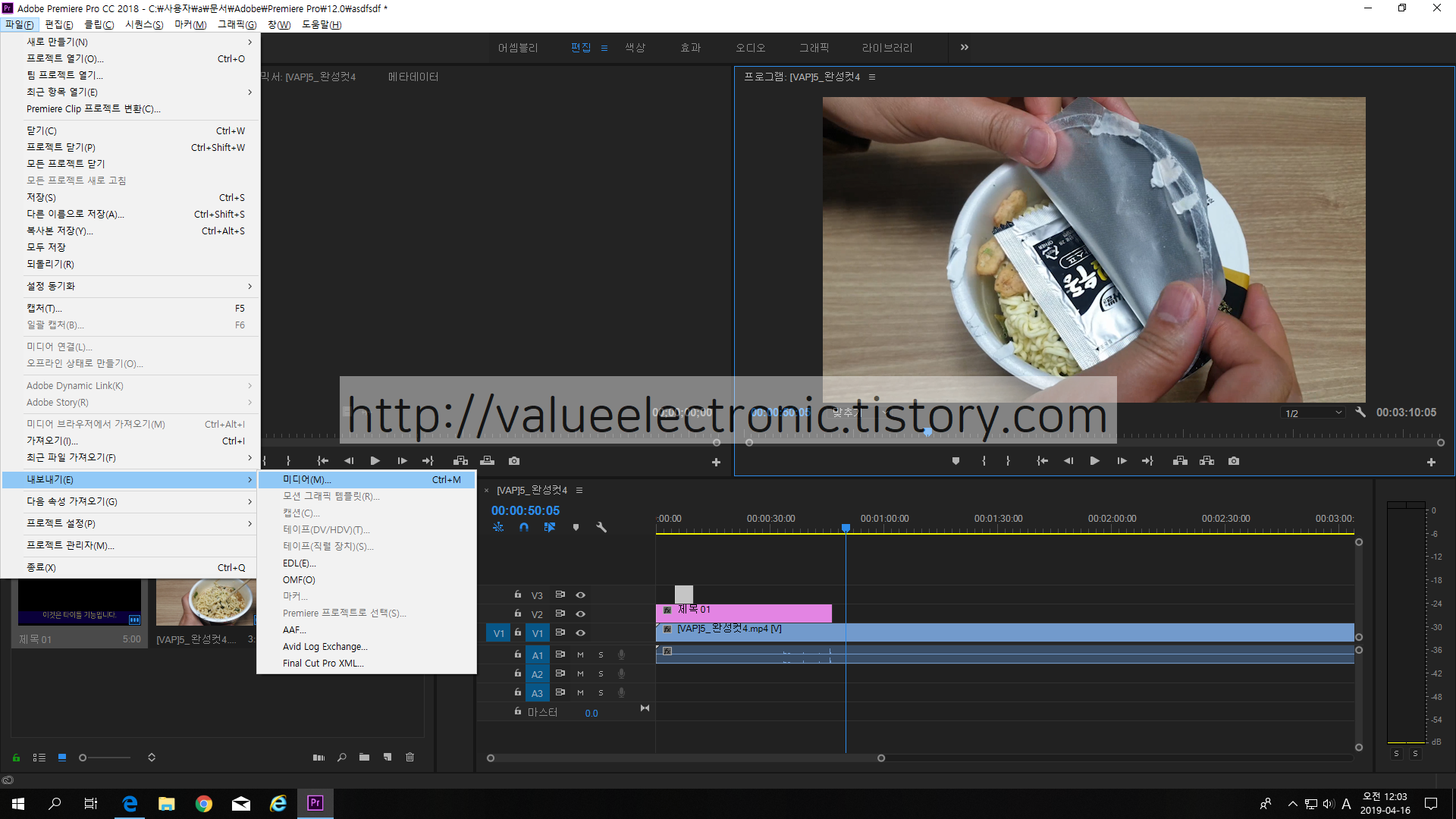Click the Program monitor Play button

[x=1094, y=461]
